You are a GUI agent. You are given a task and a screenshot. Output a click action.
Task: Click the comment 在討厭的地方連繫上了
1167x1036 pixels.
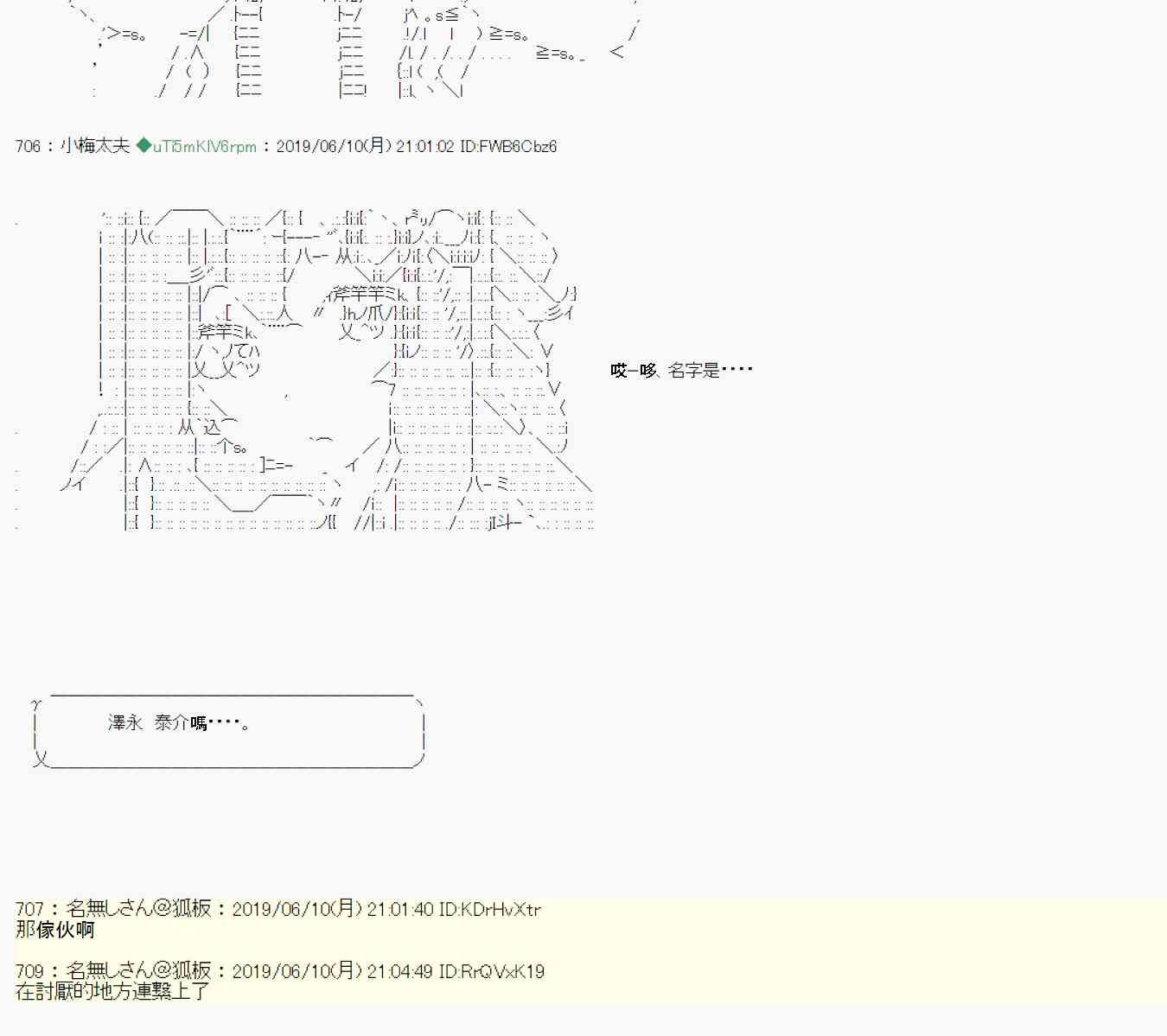coord(112,992)
